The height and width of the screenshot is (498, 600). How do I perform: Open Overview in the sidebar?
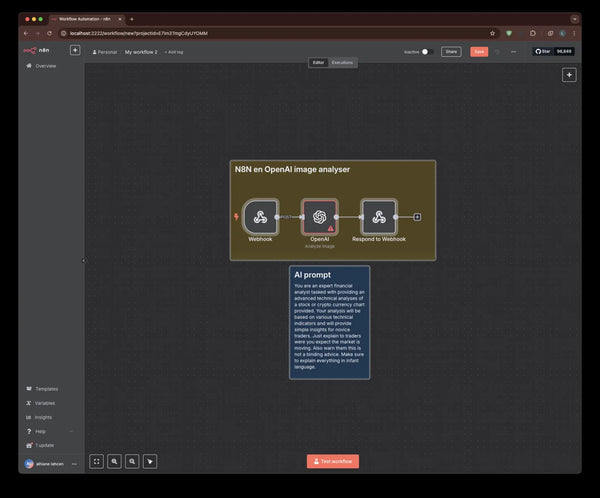pyautogui.click(x=41, y=66)
